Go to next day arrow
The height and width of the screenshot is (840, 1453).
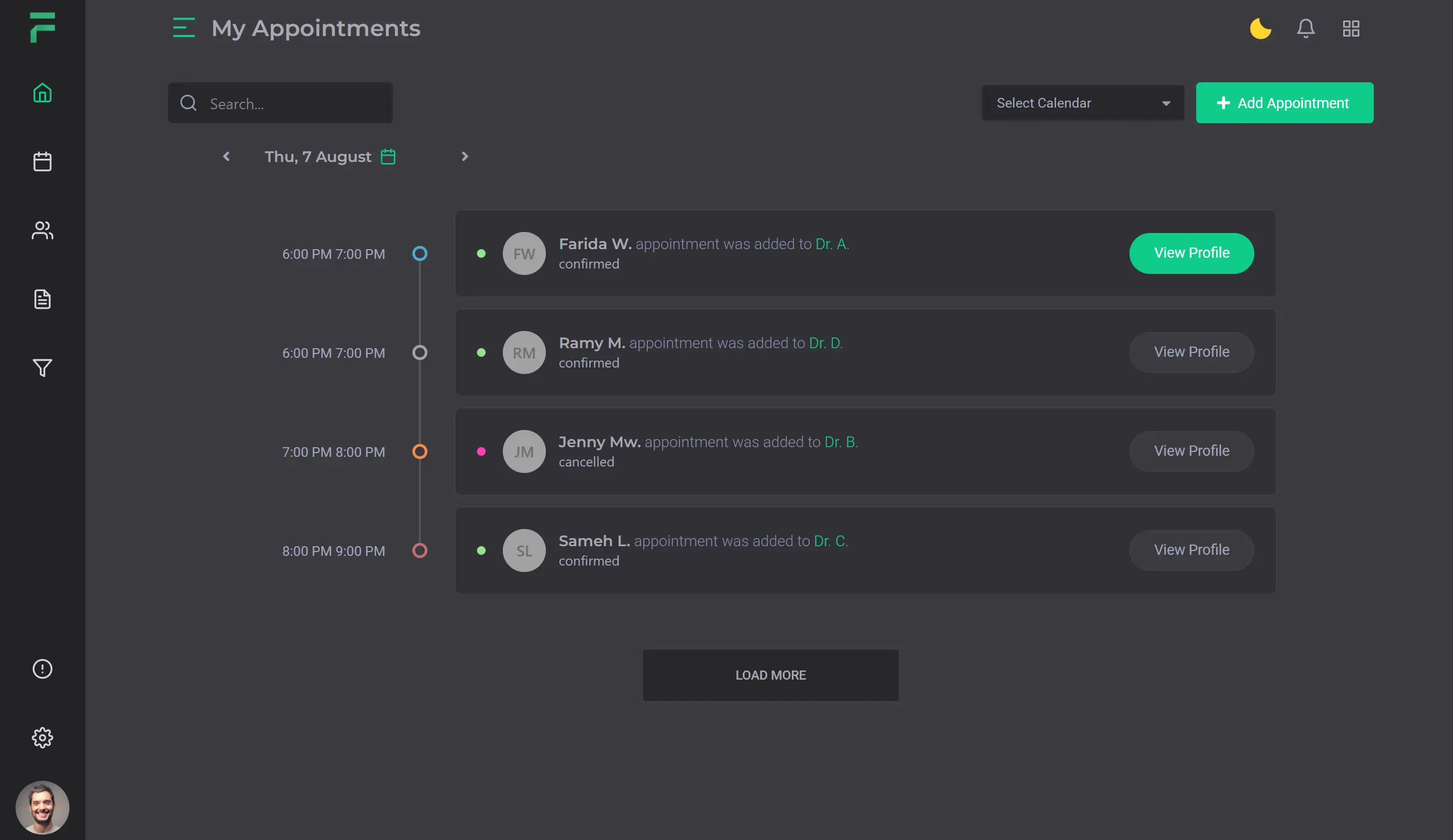click(x=465, y=156)
